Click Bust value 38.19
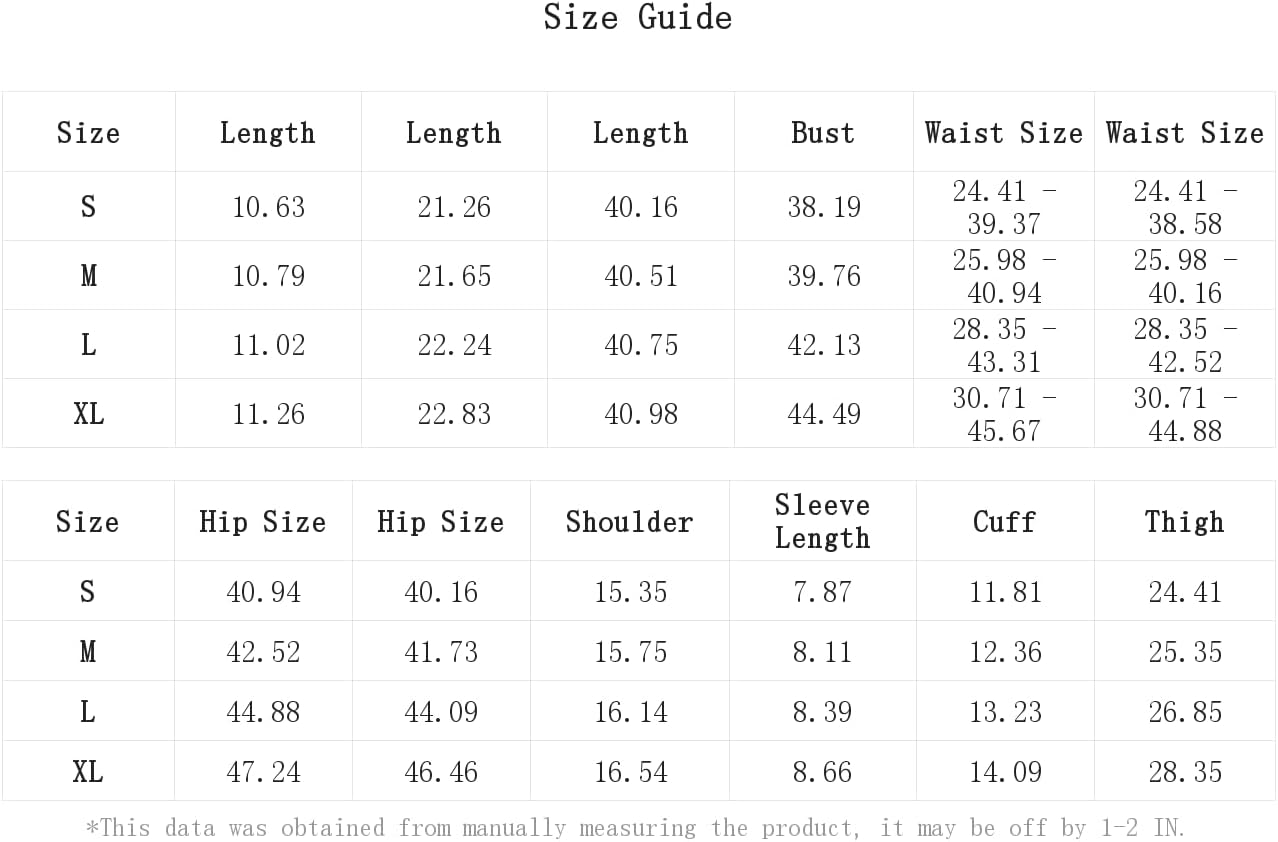The width and height of the screenshot is (1278, 842). pos(823,207)
